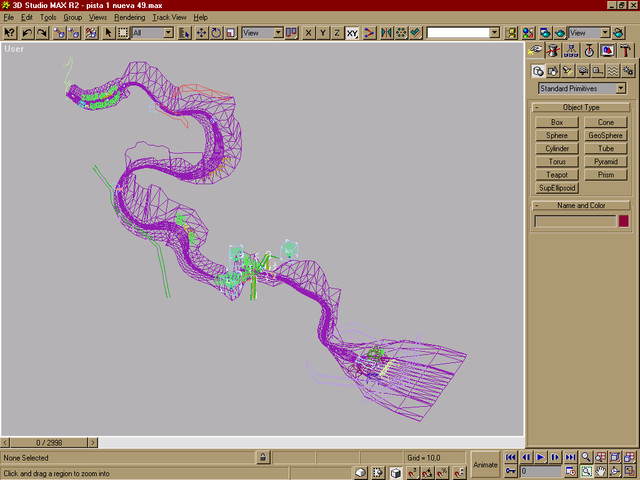
Task: Activate Bind to Space Warp tool
Action: [91, 33]
